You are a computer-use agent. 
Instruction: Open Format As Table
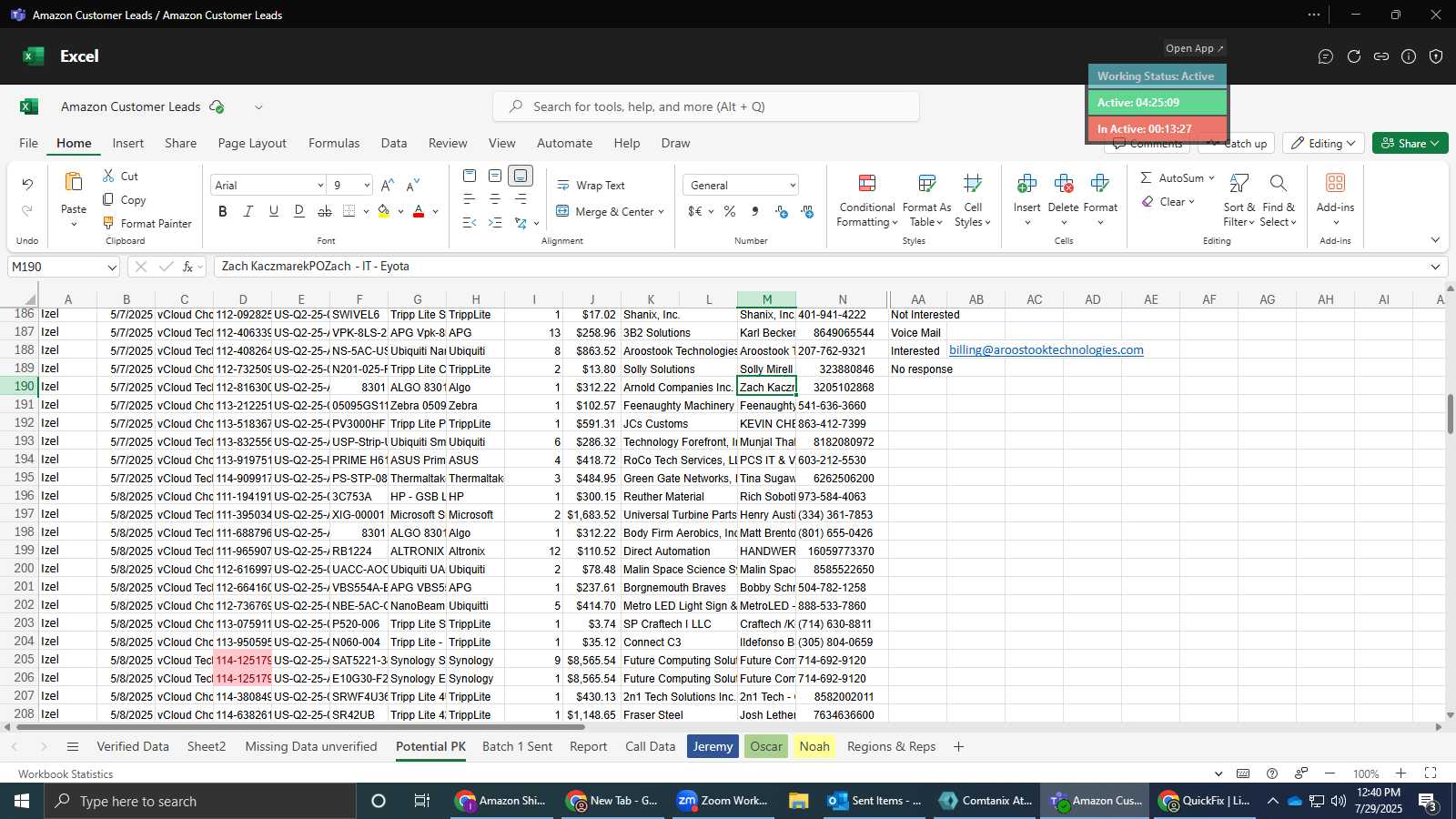pyautogui.click(x=926, y=200)
